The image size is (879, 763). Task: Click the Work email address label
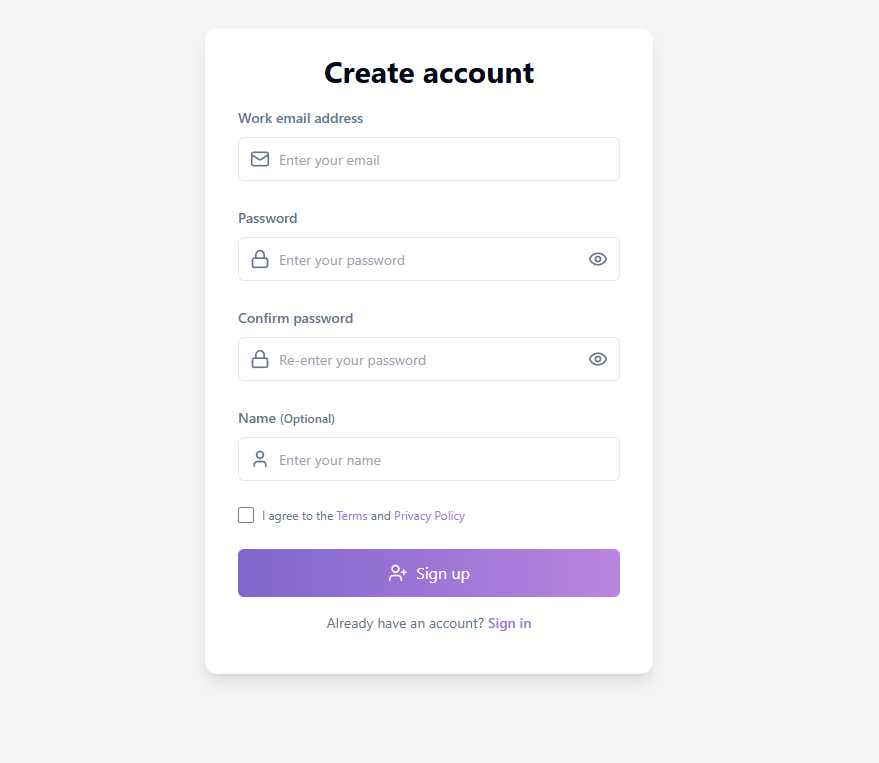(300, 118)
